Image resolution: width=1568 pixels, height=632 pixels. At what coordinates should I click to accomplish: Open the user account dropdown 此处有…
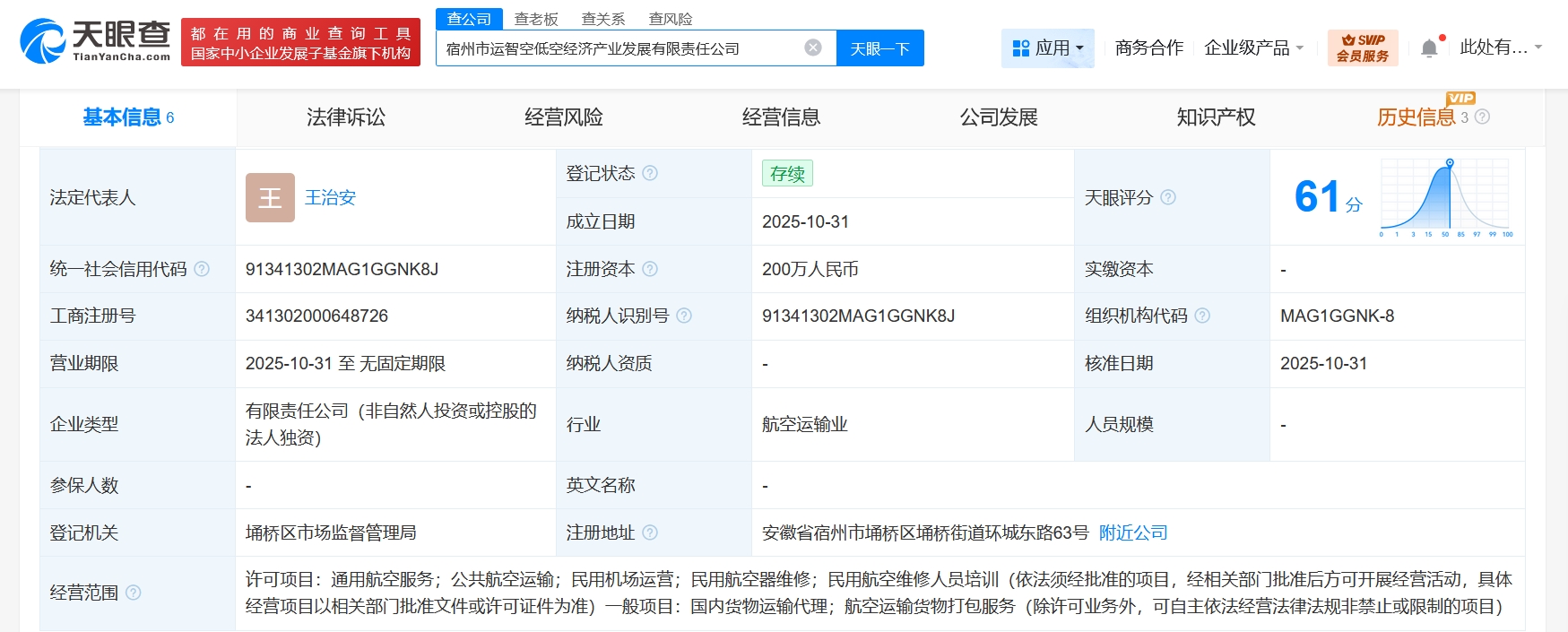point(1500,48)
